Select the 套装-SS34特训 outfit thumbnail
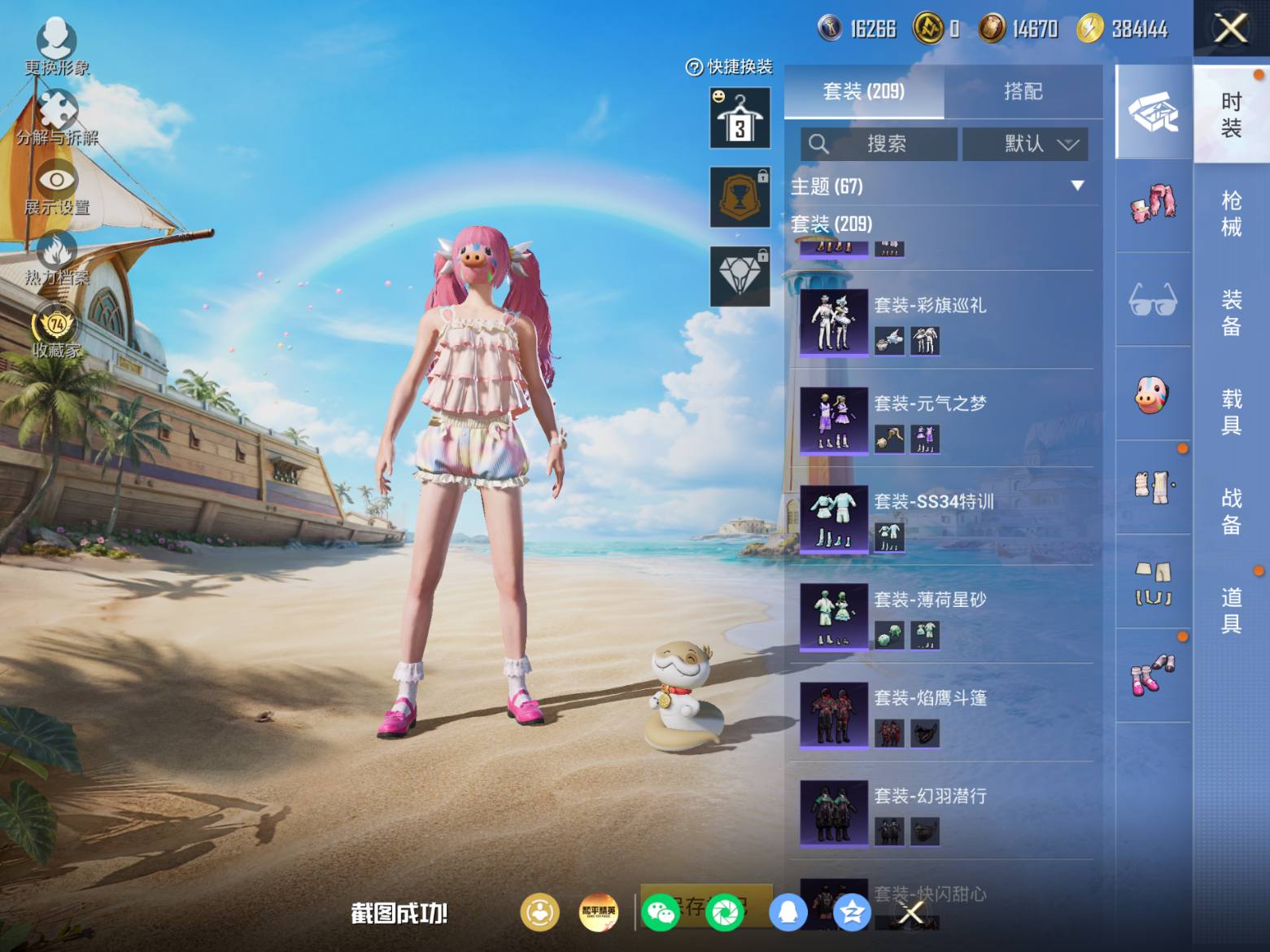The width and height of the screenshot is (1270, 952). point(833,519)
